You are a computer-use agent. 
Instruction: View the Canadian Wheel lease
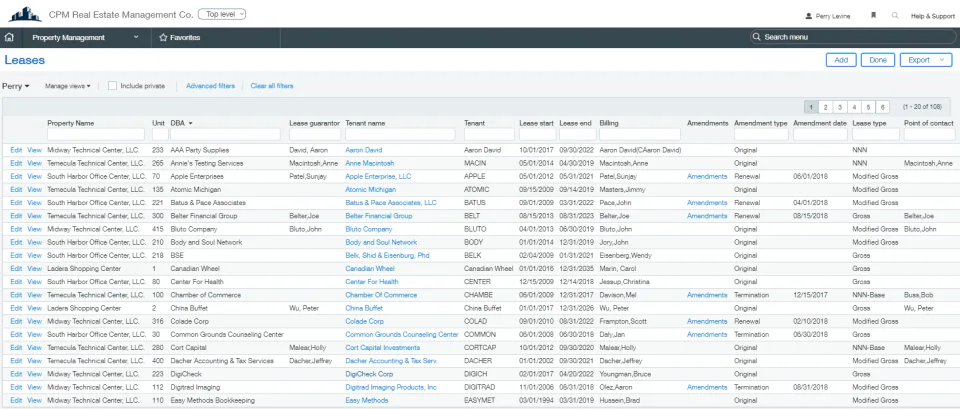34,269
